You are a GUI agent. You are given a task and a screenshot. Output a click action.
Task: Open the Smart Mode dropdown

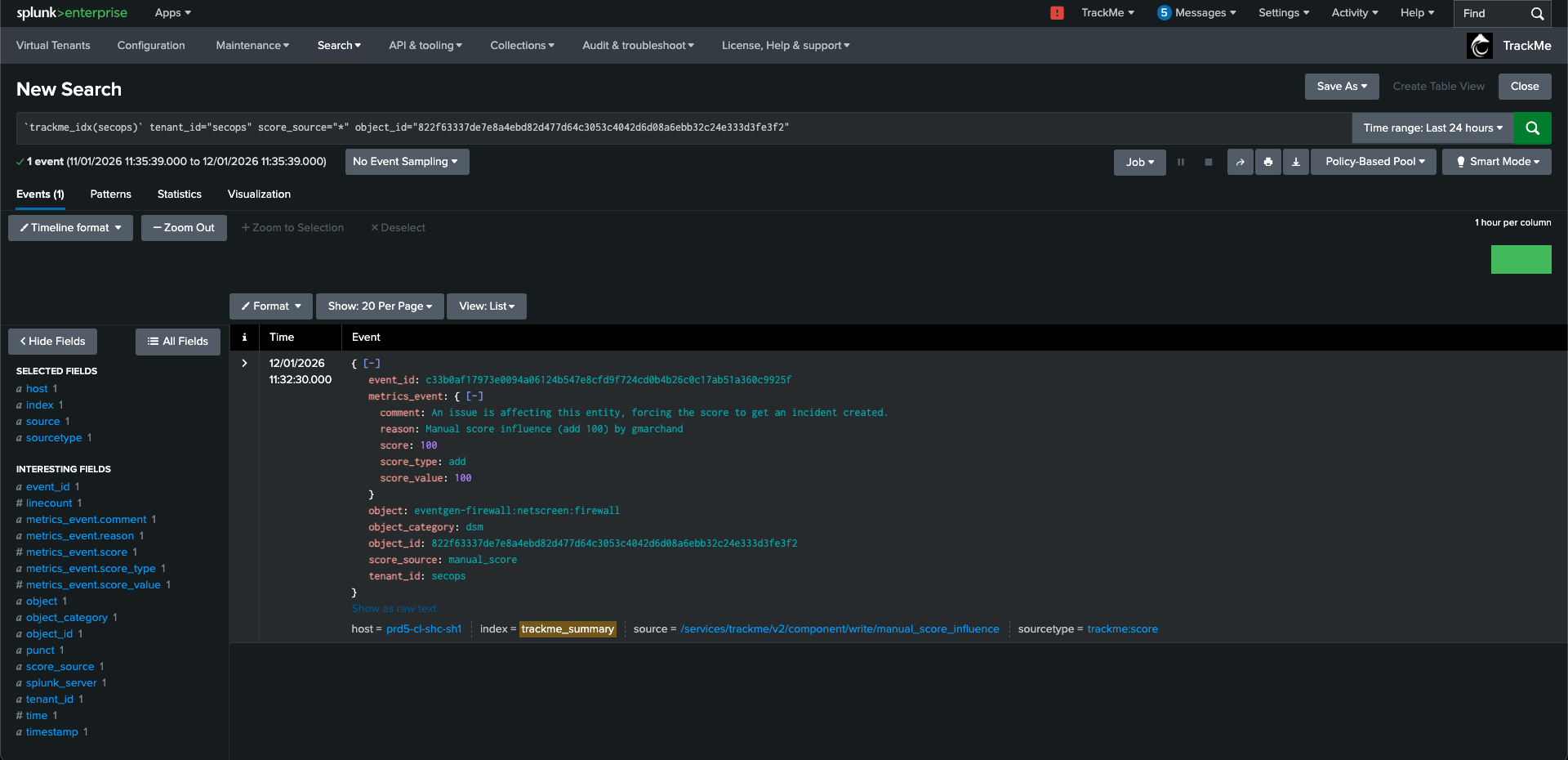click(x=1496, y=162)
